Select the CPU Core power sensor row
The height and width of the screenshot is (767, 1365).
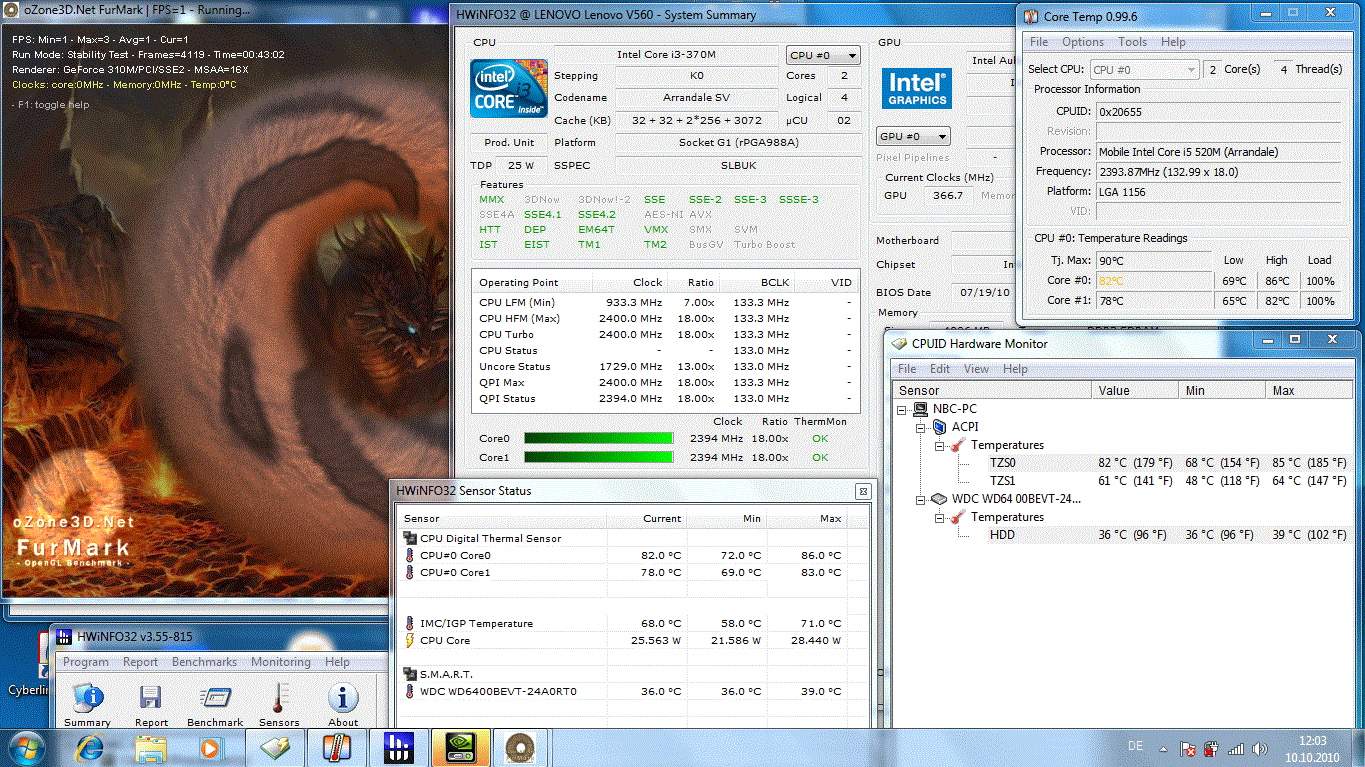pos(624,641)
